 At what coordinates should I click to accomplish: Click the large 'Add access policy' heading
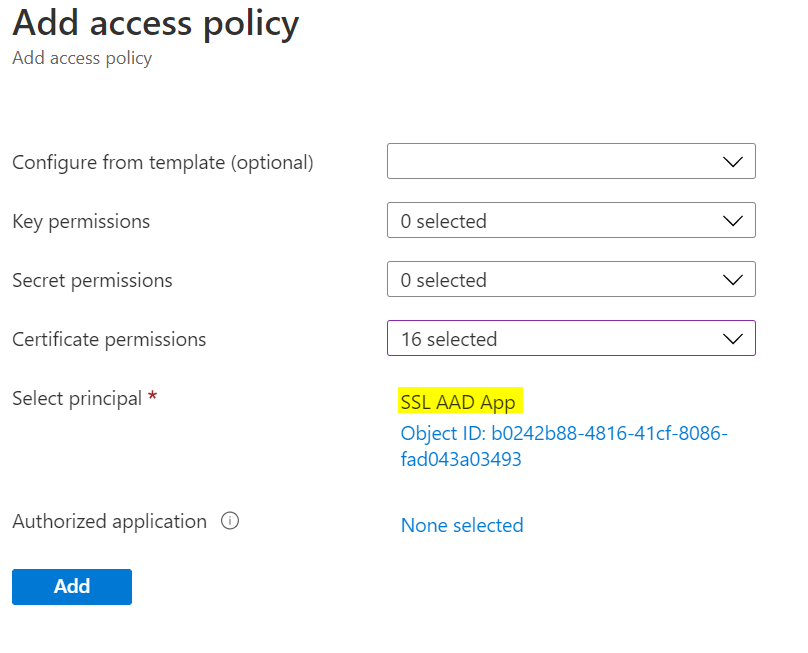[x=156, y=24]
